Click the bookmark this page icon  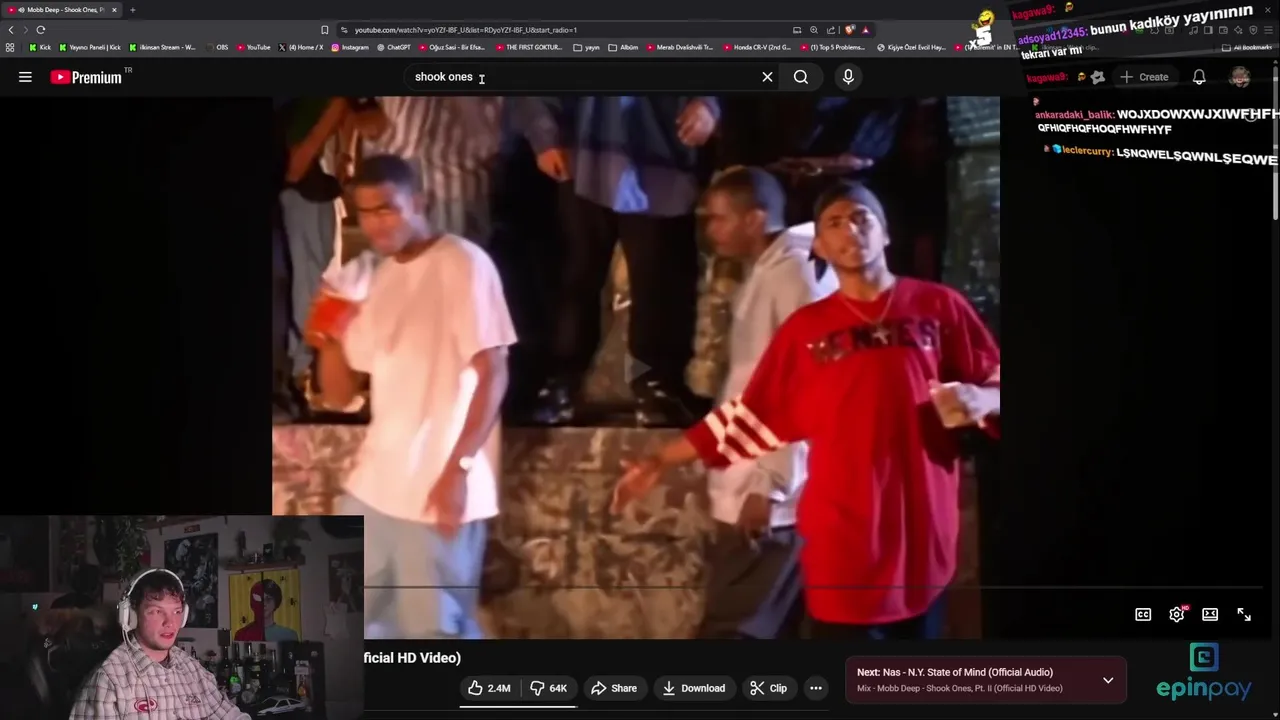pos(324,30)
